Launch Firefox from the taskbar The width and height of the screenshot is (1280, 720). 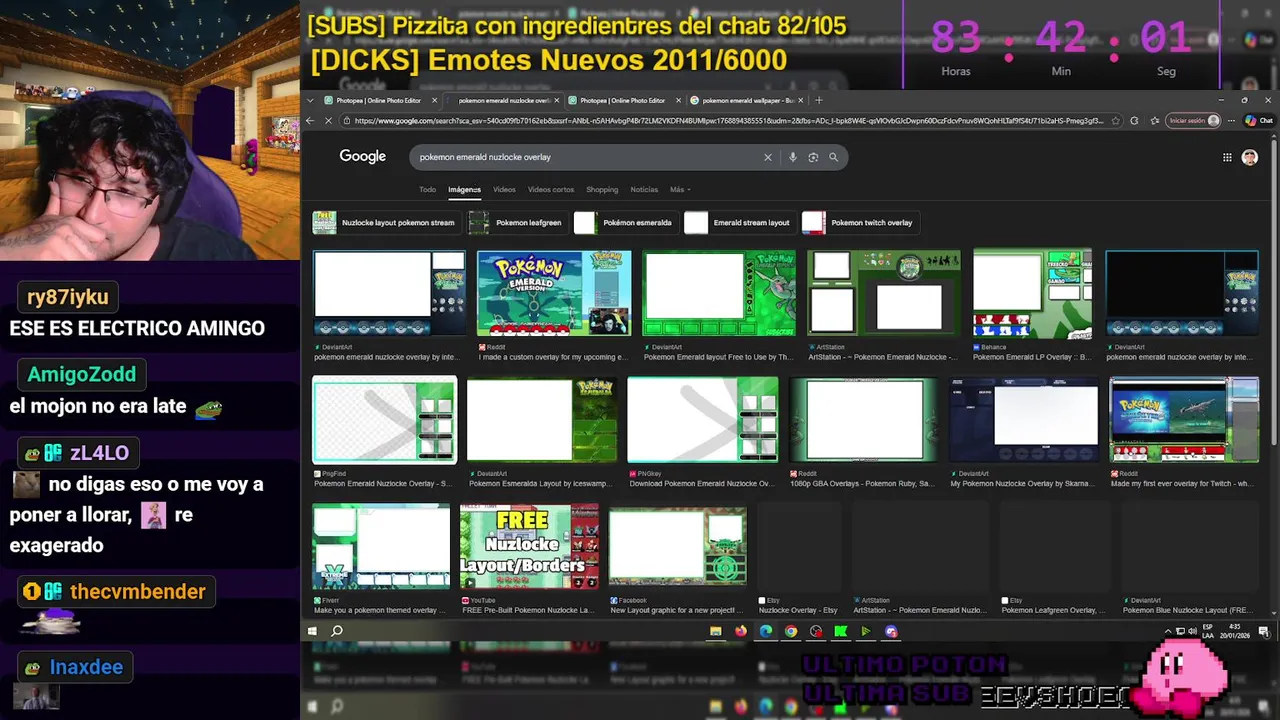[740, 631]
